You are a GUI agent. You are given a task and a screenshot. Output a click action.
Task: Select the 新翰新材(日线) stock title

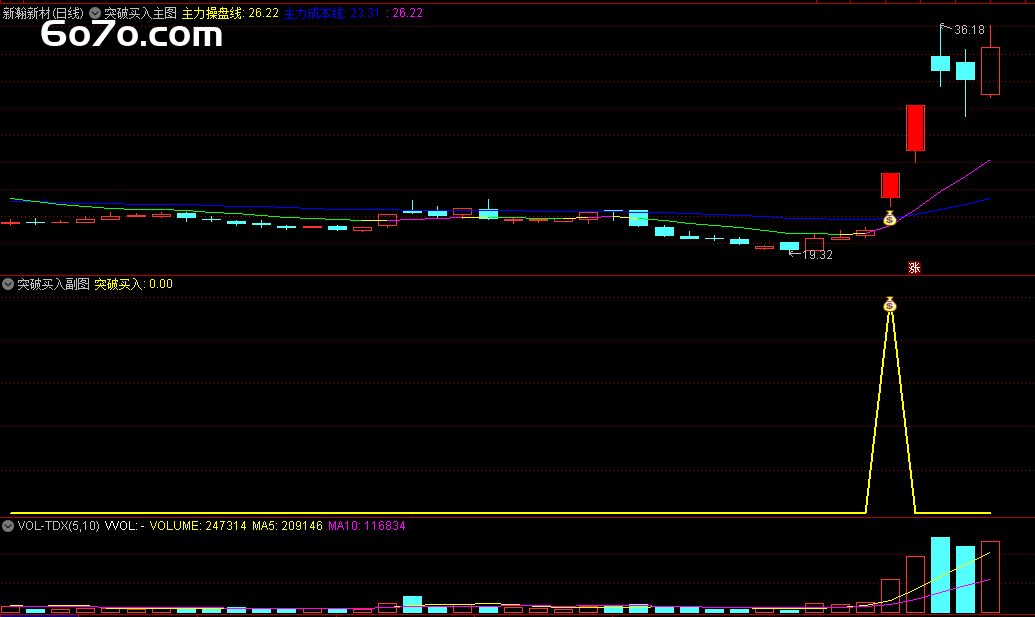click(44, 13)
